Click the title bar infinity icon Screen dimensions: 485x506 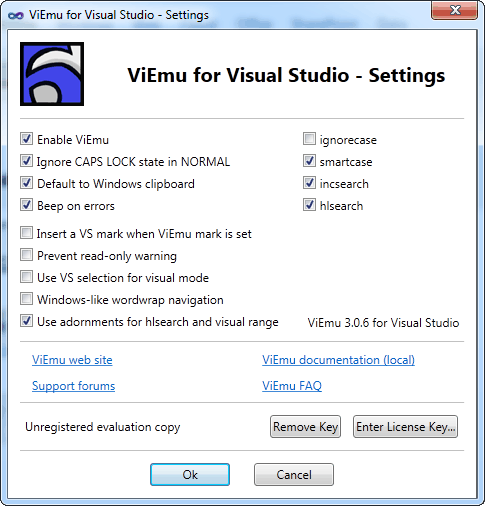click(x=16, y=15)
